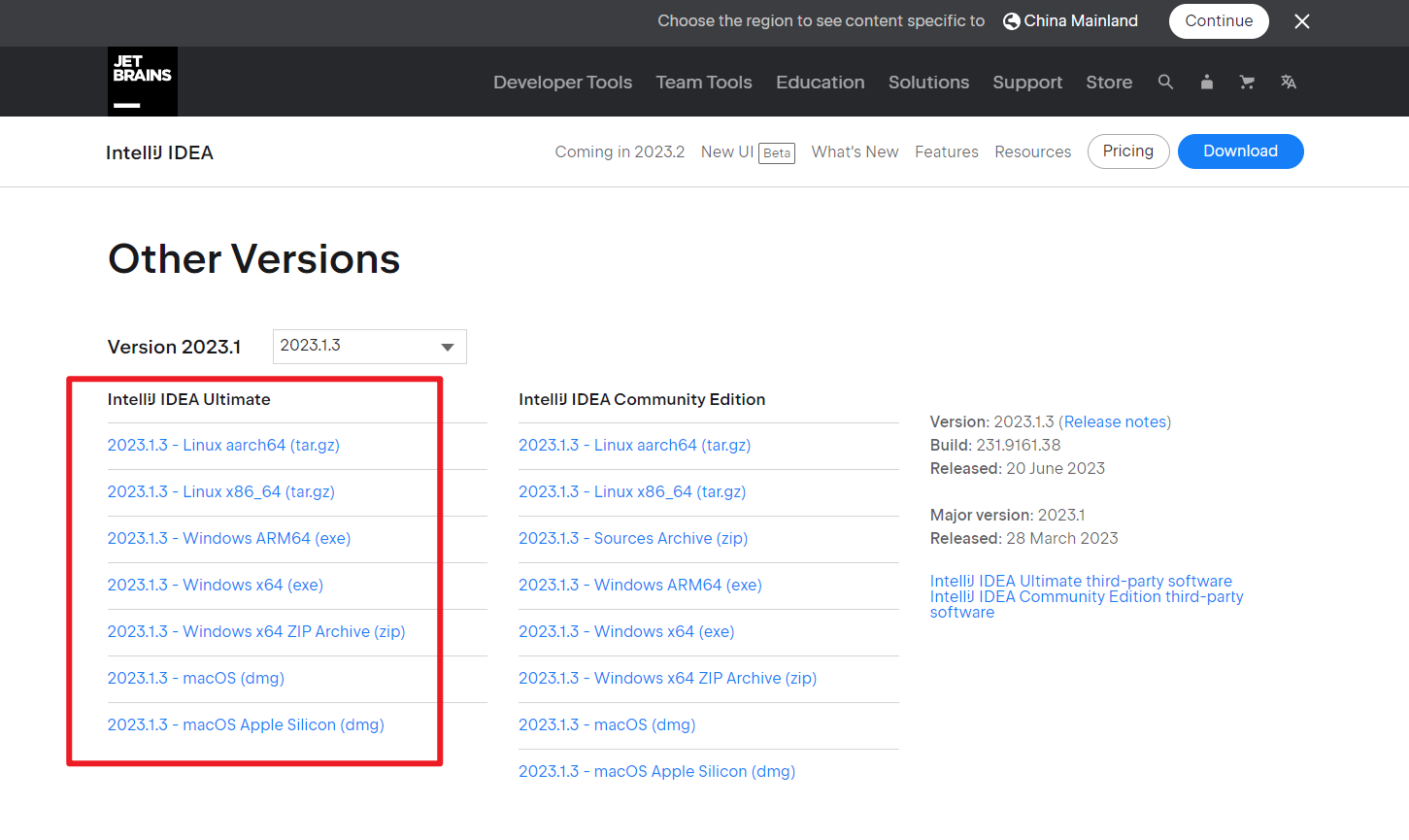
Task: Download Ultimate 2023.1.3 Windows ARM64 exe
Action: tap(229, 539)
